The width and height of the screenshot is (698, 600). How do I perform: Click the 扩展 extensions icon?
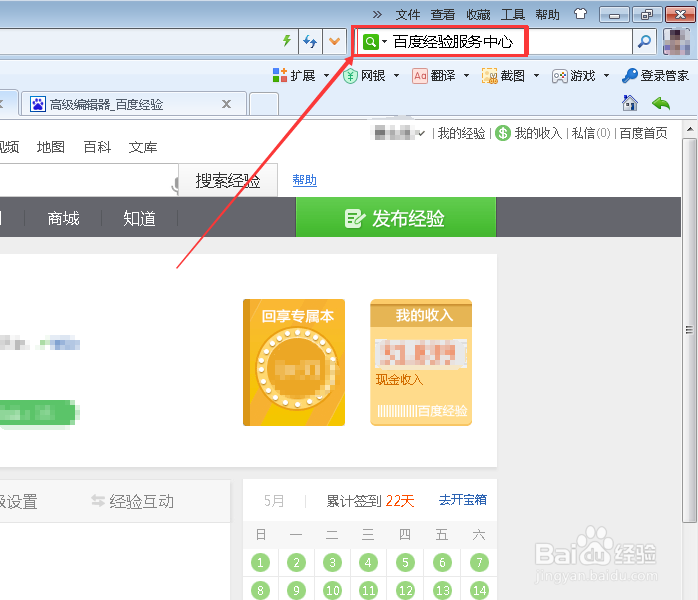point(280,75)
